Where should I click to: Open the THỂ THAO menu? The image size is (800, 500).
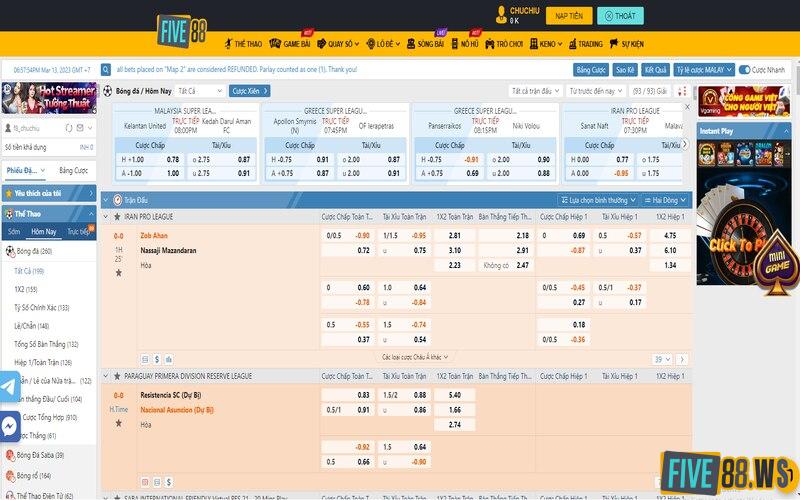(243, 44)
